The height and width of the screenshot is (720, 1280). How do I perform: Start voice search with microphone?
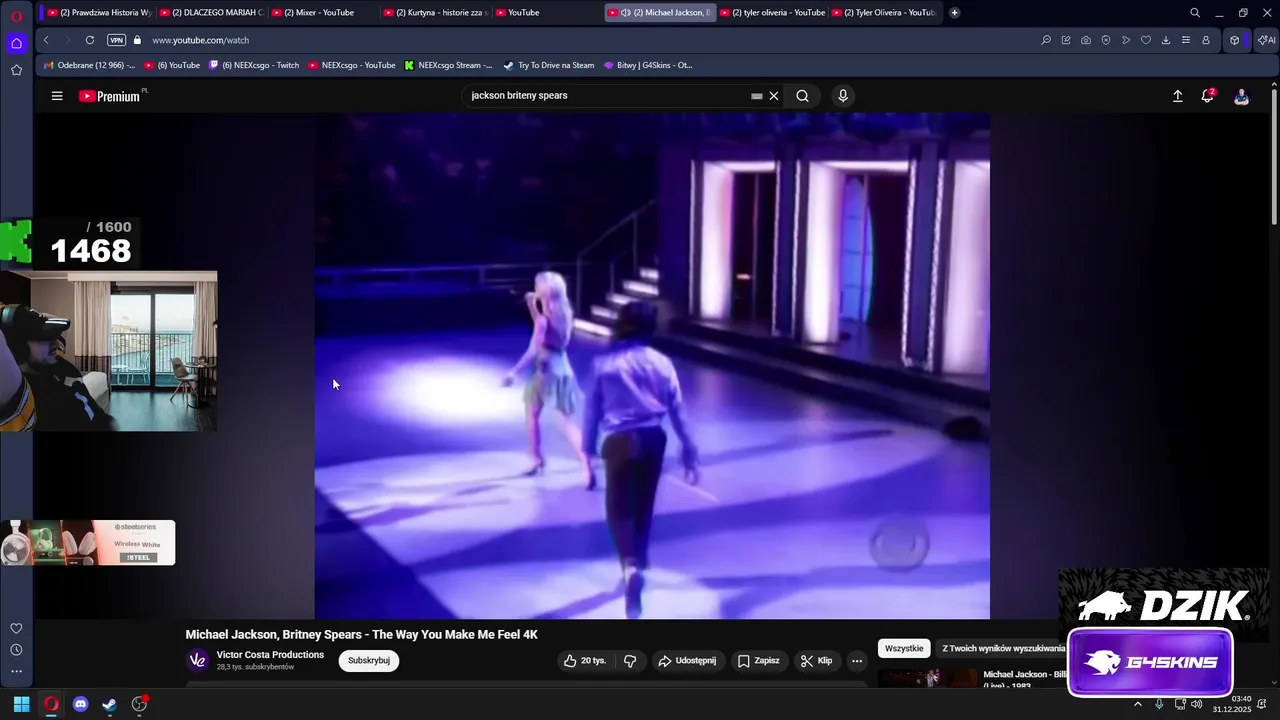click(x=843, y=96)
